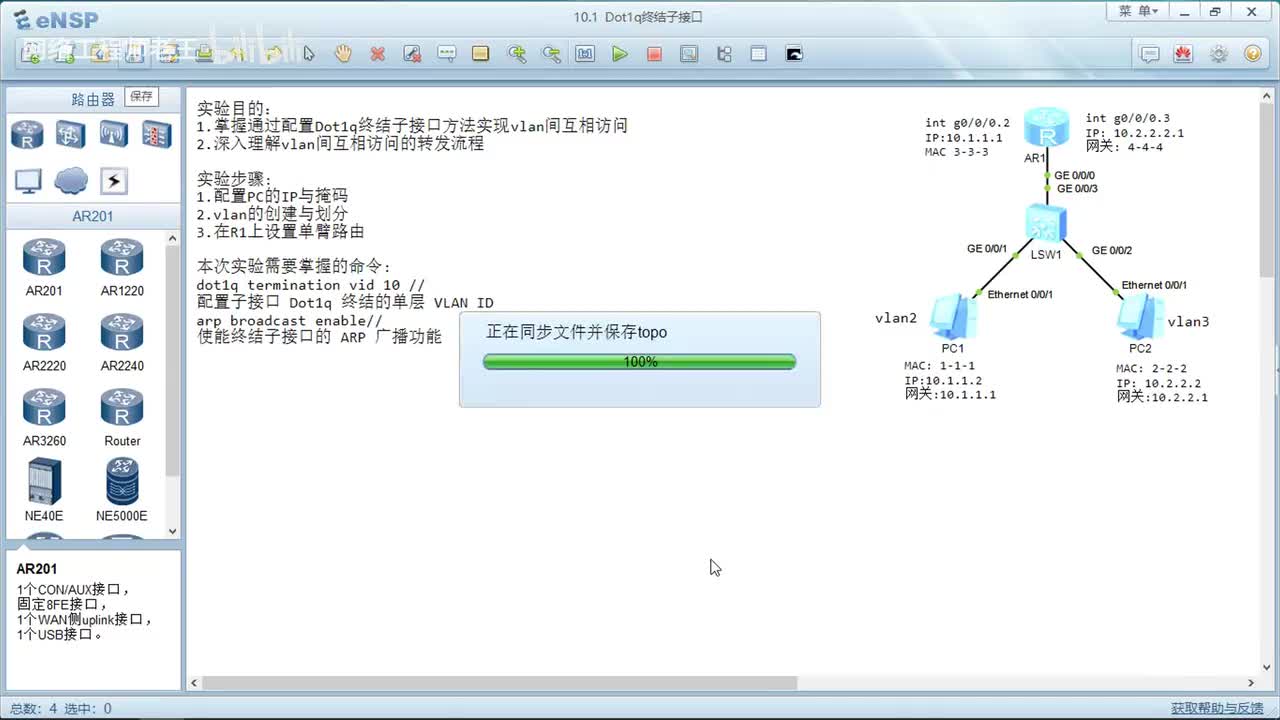Select the PC2 host on canvas
This screenshot has width=1280, height=720.
(1140, 318)
